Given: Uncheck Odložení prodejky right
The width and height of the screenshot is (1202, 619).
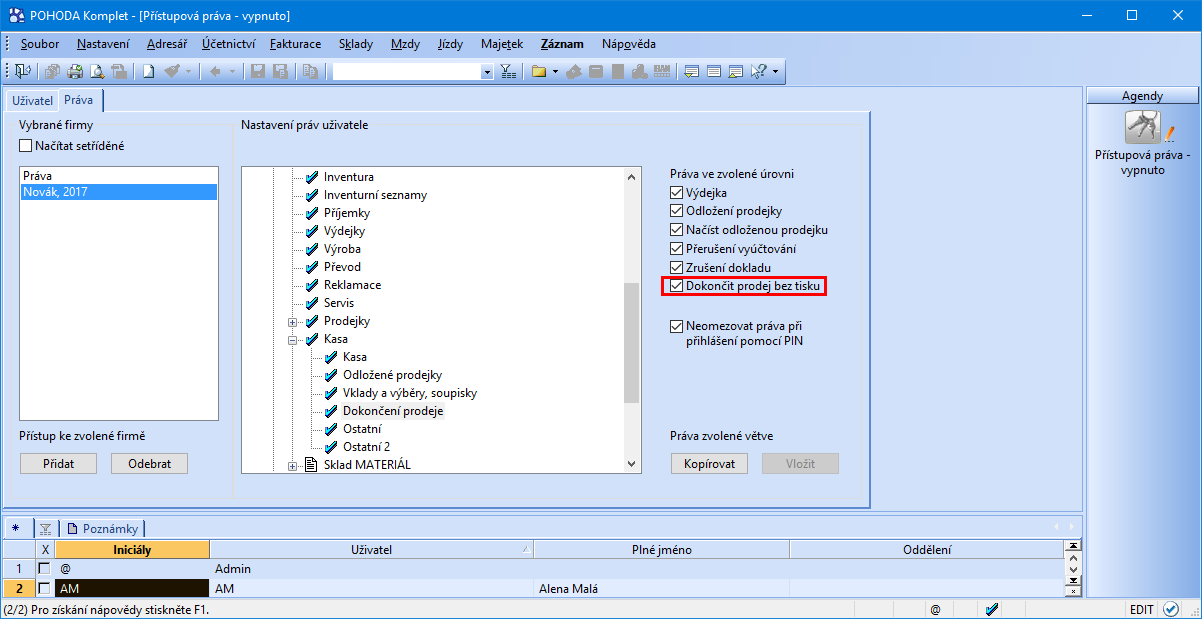Looking at the screenshot, I should pyautogui.click(x=677, y=211).
